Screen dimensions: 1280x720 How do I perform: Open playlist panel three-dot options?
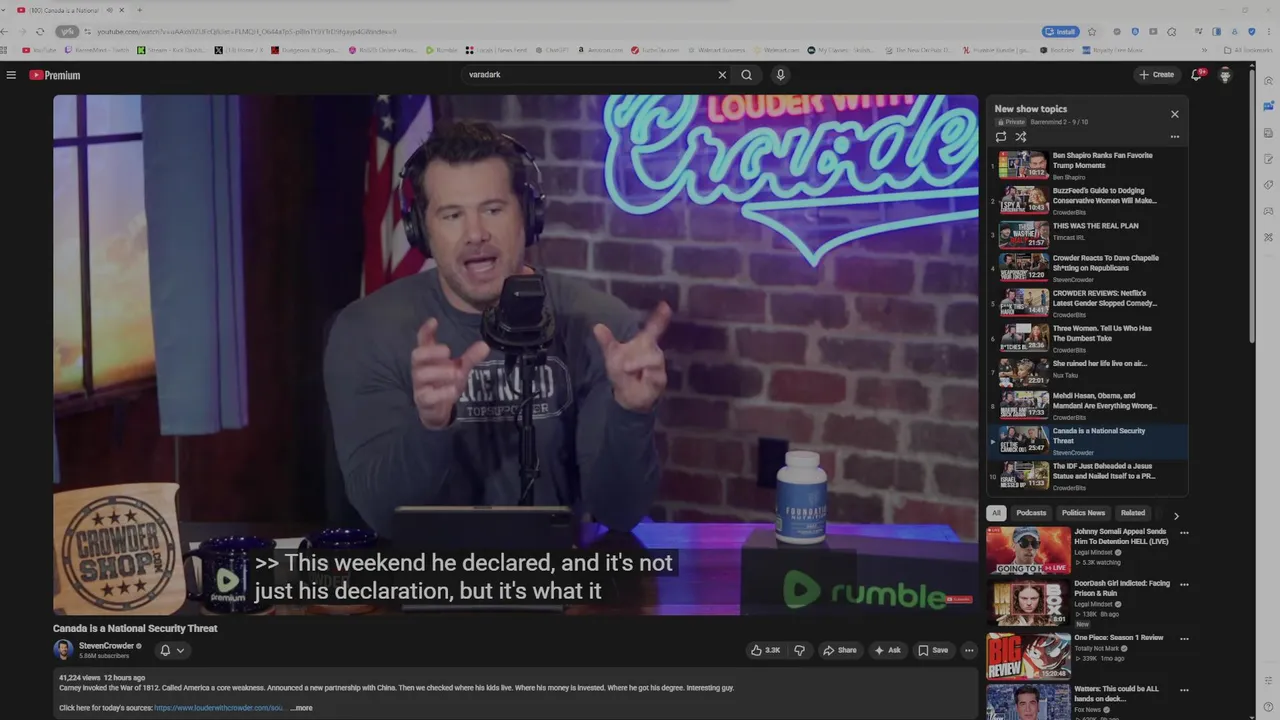[1175, 137]
